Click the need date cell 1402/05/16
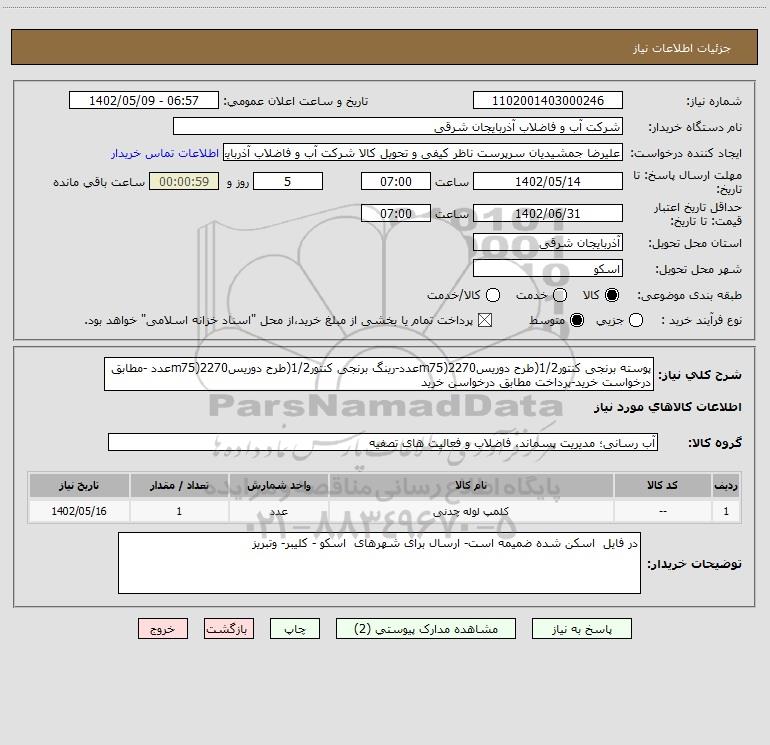The image size is (770, 745). (x=79, y=511)
